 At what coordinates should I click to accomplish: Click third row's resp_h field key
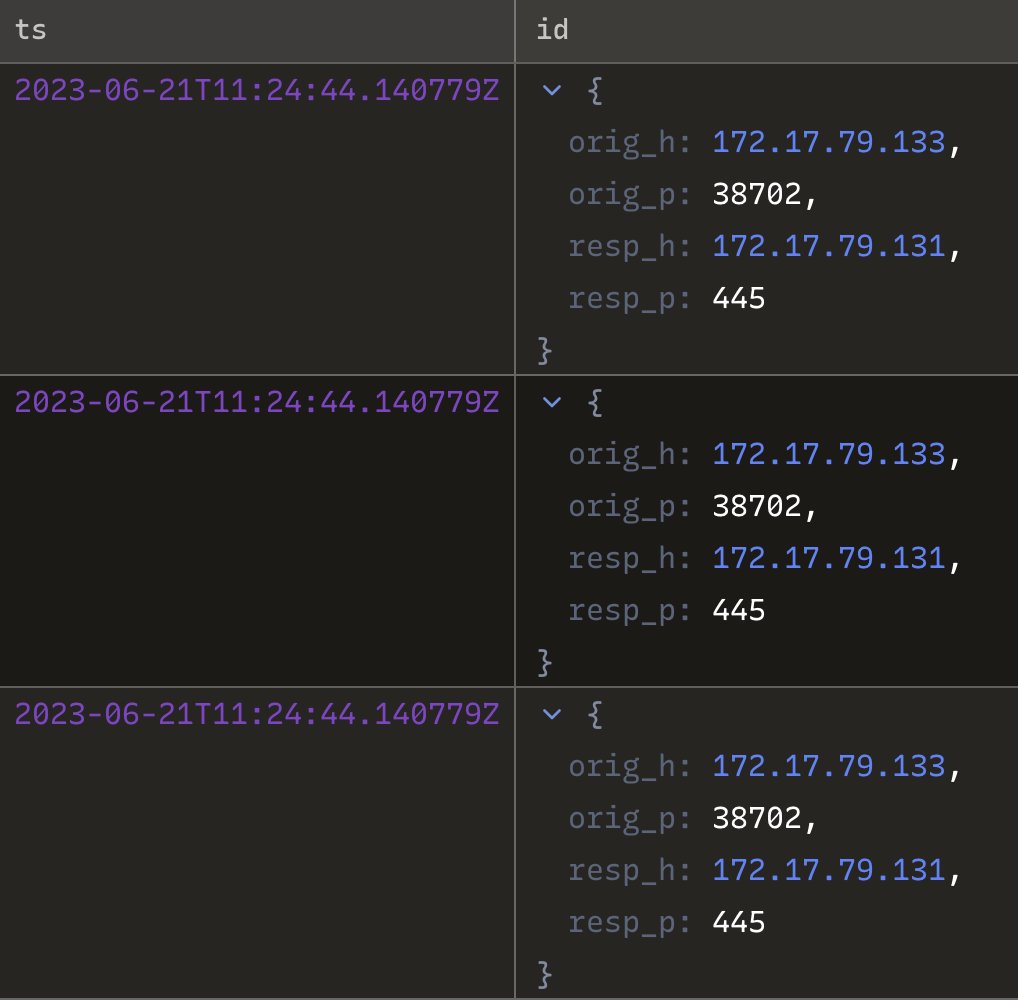(629, 870)
